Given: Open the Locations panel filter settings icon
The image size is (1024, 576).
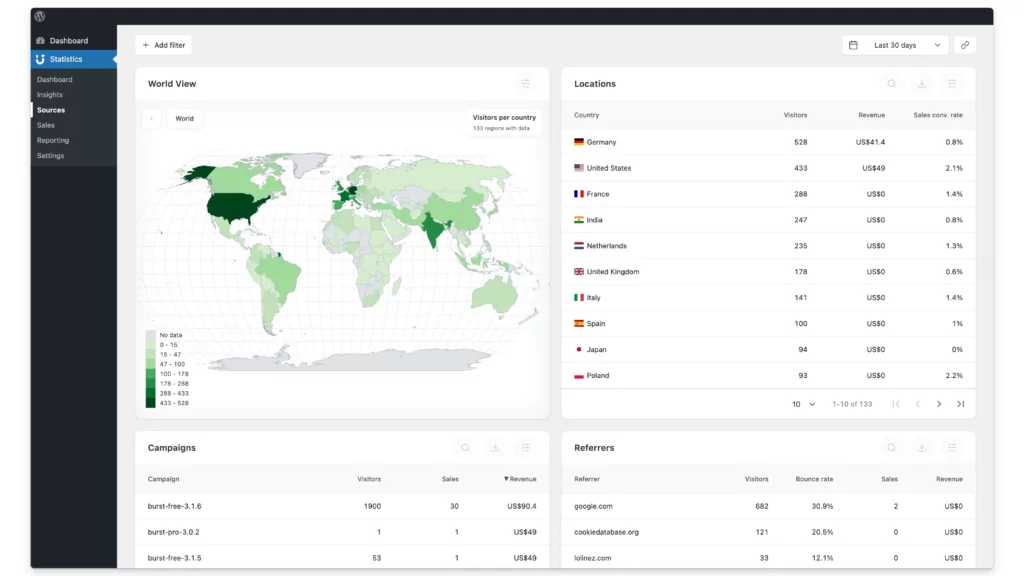Looking at the screenshot, I should click(x=951, y=84).
